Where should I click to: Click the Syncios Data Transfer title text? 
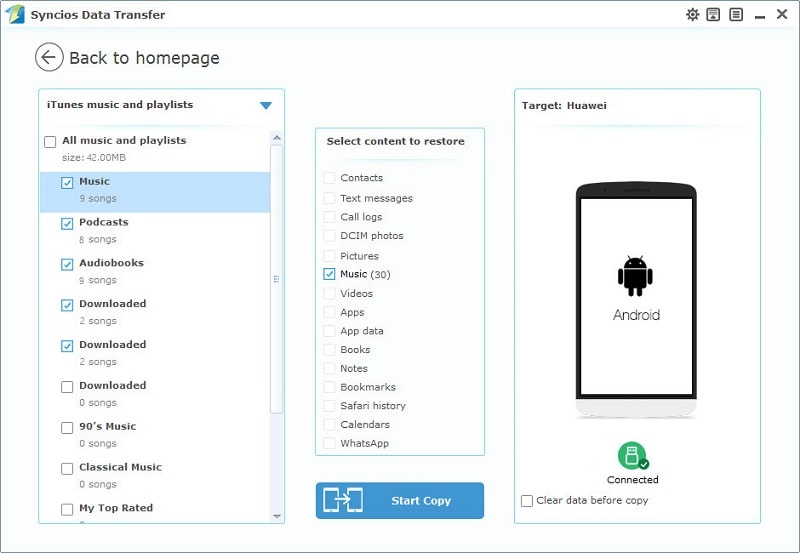pyautogui.click(x=98, y=15)
